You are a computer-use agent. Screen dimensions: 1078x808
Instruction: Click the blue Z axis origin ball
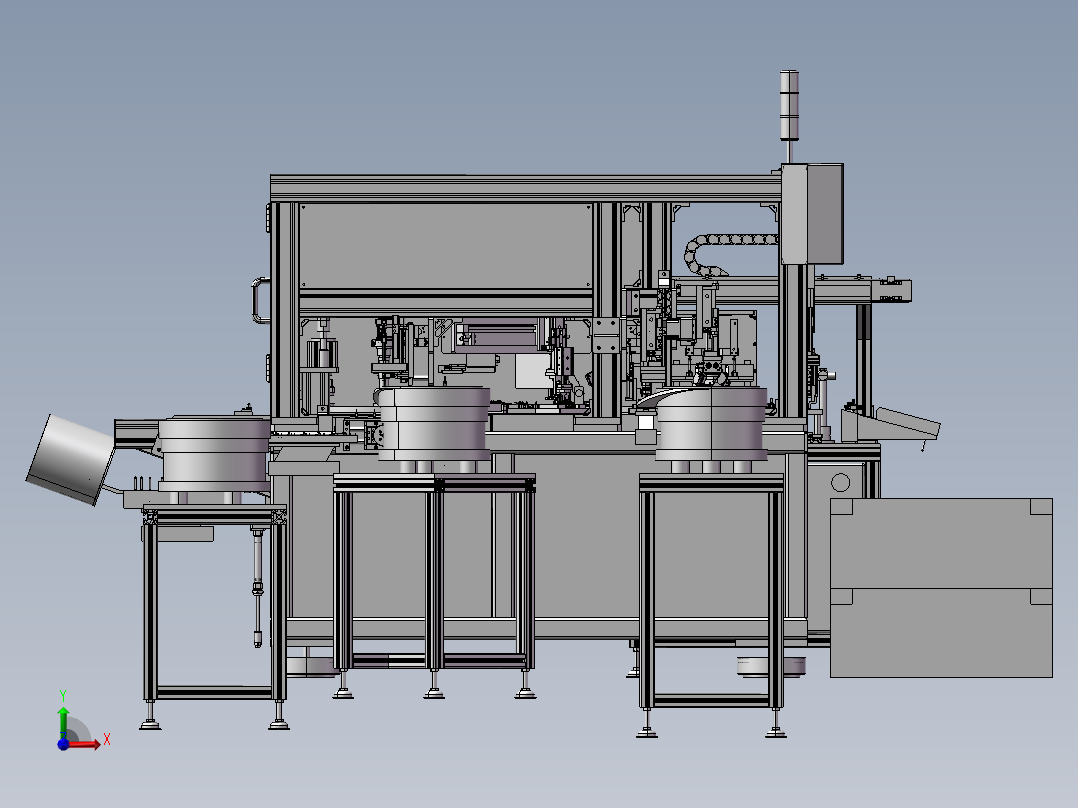pos(63,745)
